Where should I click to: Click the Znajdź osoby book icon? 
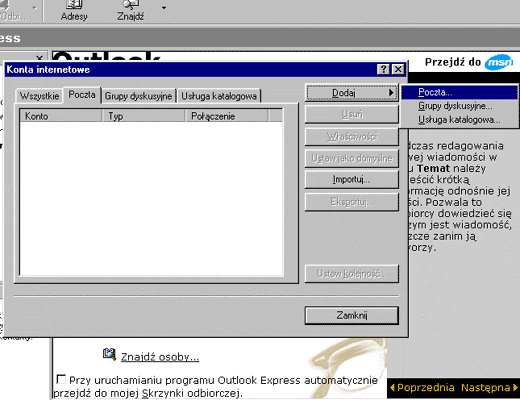coord(109,354)
